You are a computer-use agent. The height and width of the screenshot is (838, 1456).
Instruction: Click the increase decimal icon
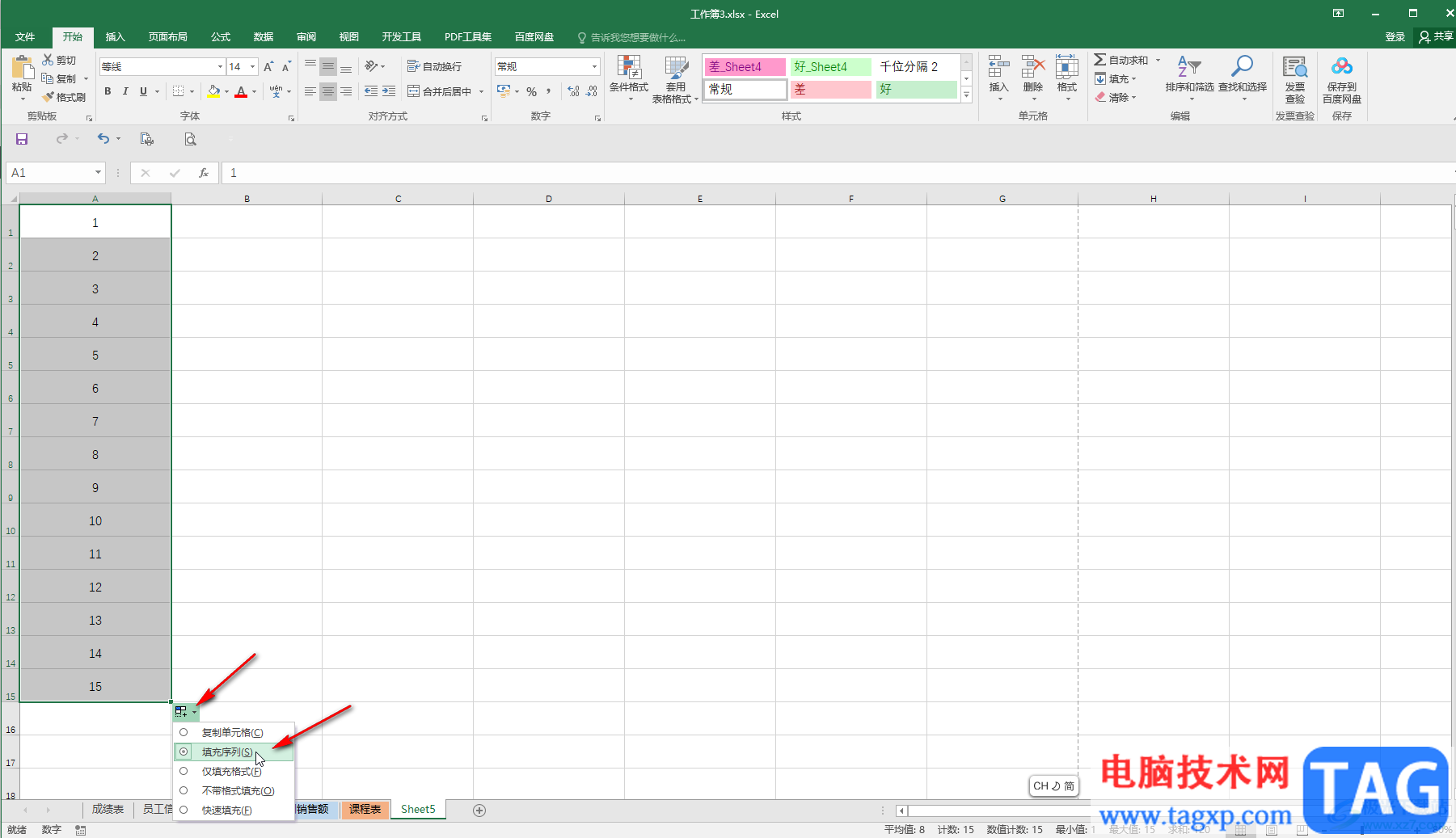click(x=573, y=91)
